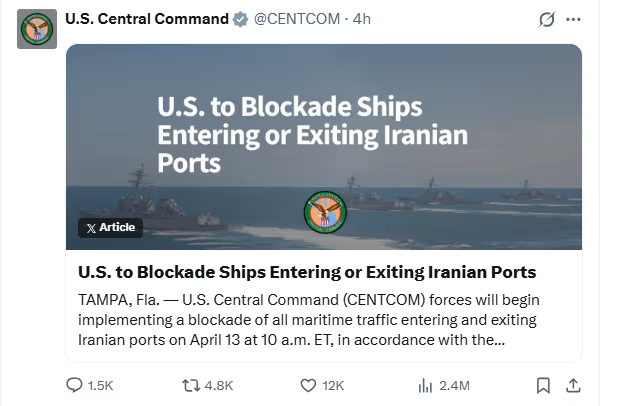Click the 12K likes count

point(333,386)
